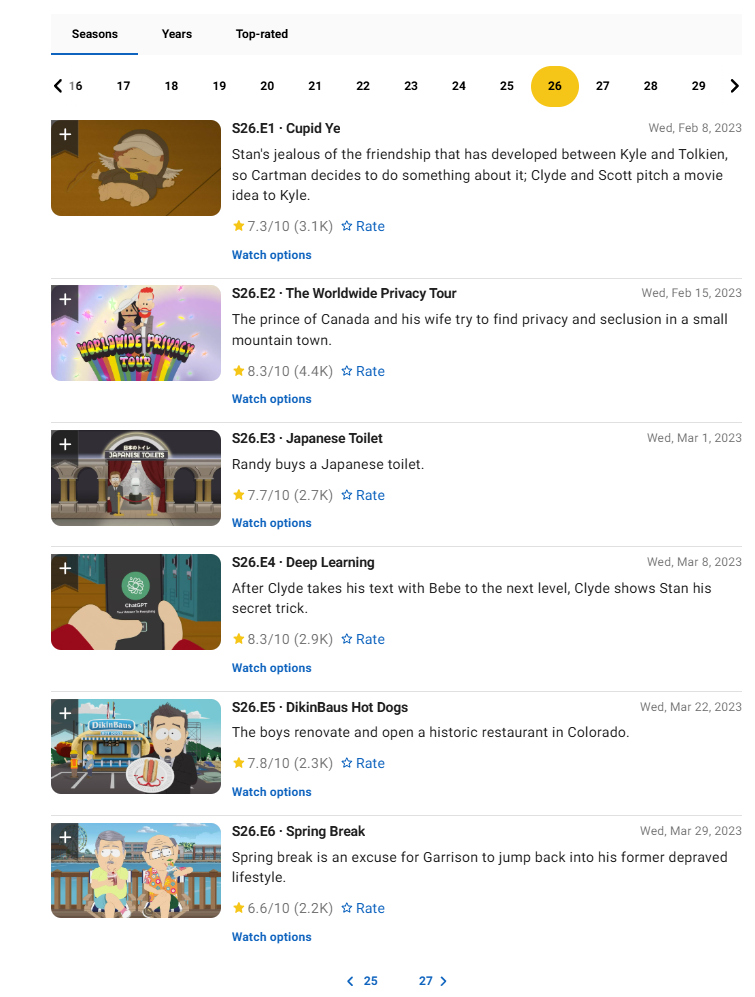Rate the Cupid Ye episode

(363, 226)
